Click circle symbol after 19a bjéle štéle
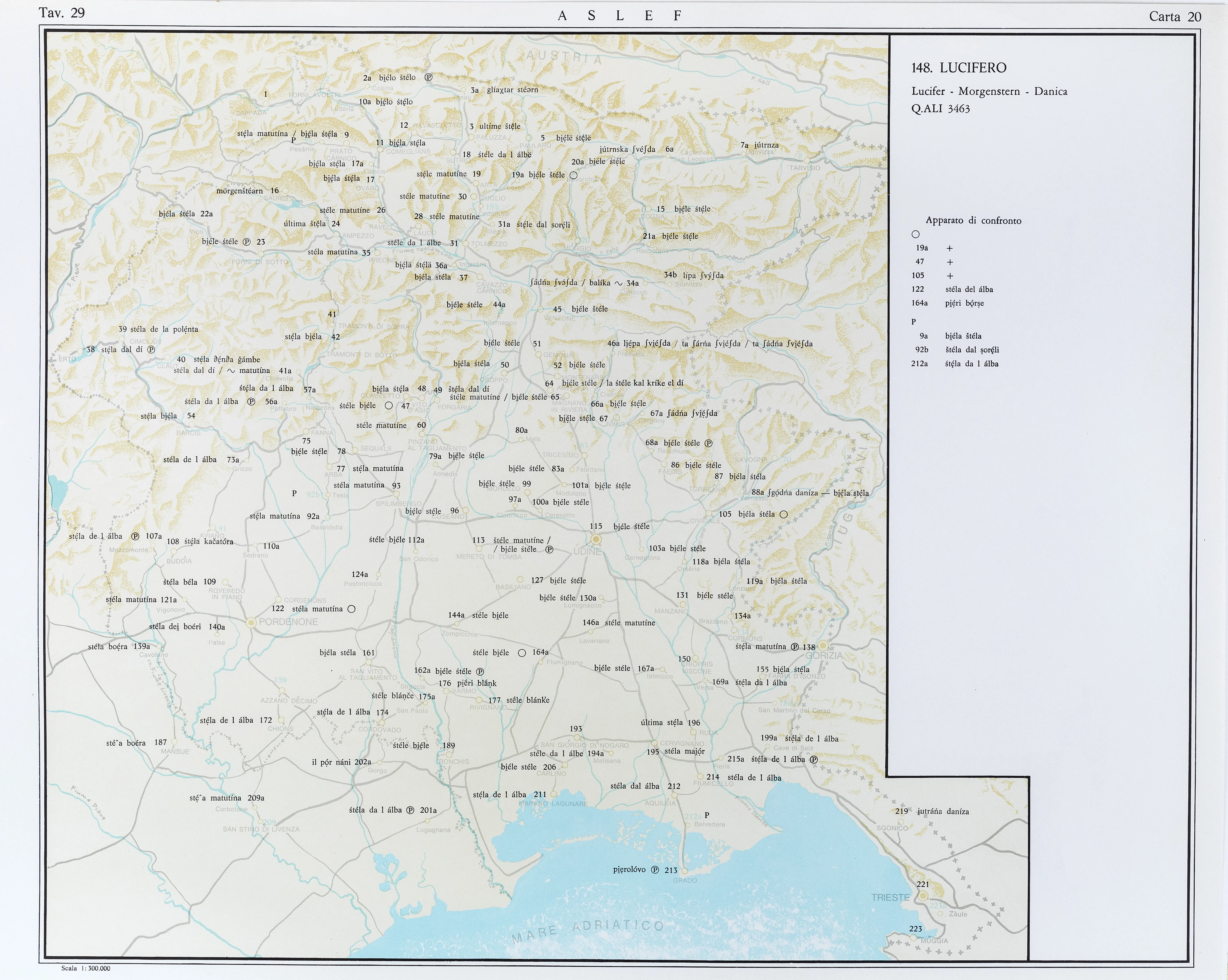The image size is (1228, 980). coord(573,175)
